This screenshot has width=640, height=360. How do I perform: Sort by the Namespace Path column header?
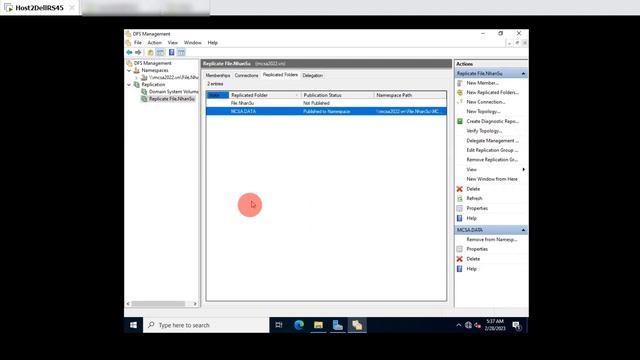[x=410, y=95]
